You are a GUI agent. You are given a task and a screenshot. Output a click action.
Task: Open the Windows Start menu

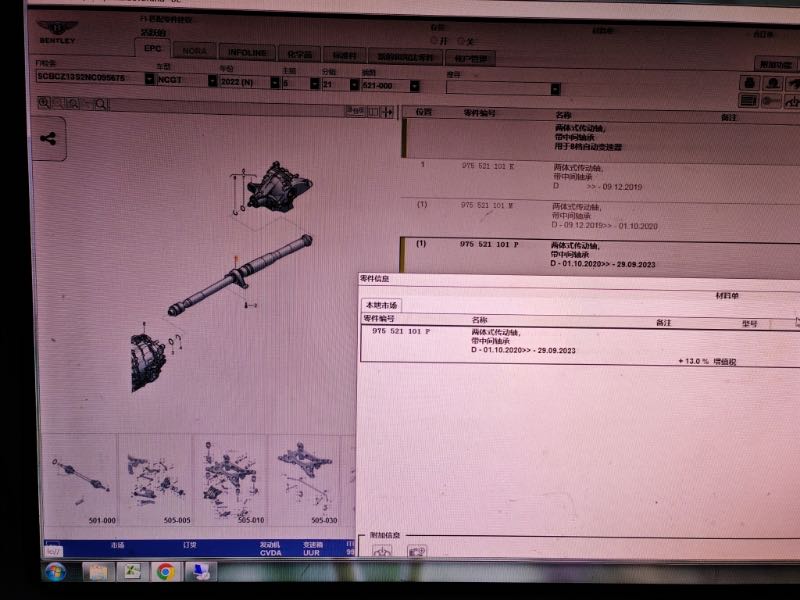(55, 571)
